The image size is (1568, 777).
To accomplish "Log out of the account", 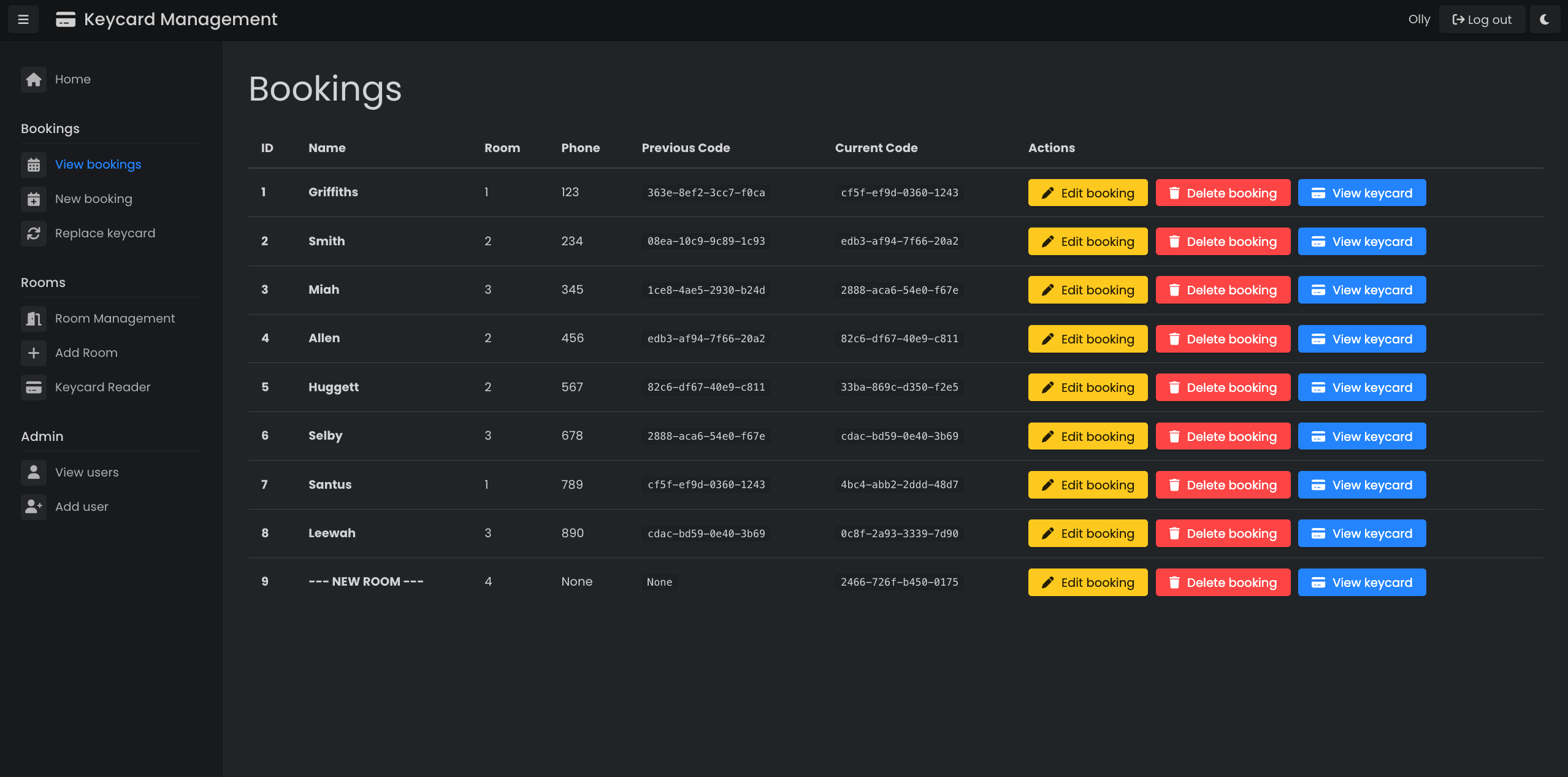I will [1482, 20].
